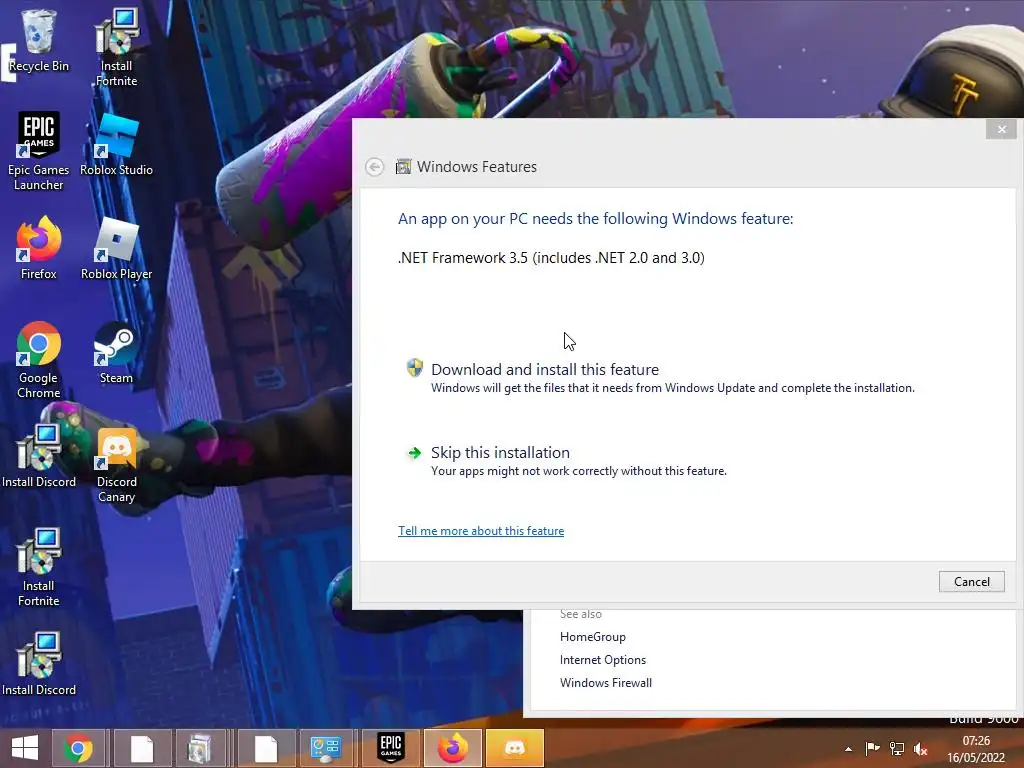Switch to Chrome in the taskbar

pos(78,748)
